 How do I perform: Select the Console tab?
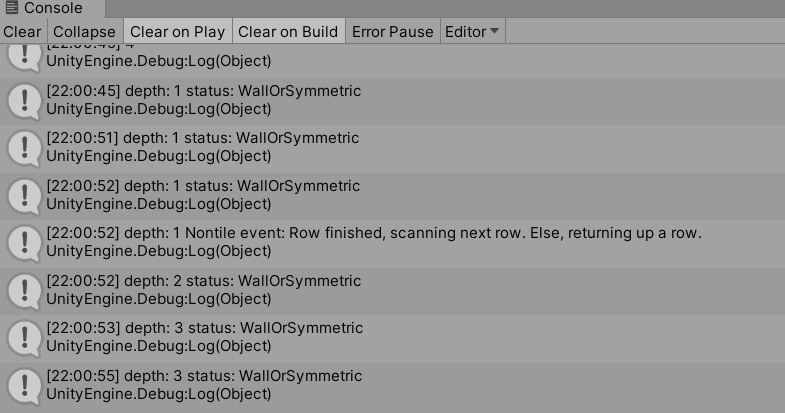pos(52,8)
